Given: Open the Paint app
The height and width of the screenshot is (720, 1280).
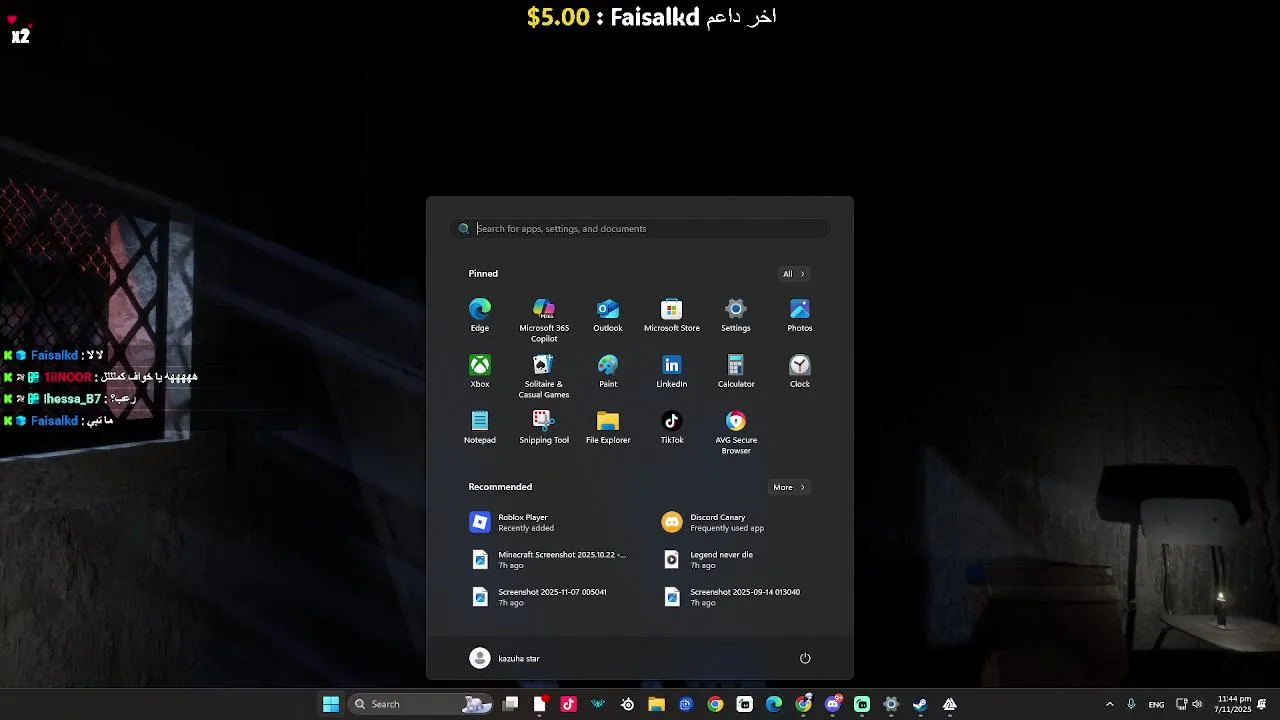Looking at the screenshot, I should tap(608, 371).
